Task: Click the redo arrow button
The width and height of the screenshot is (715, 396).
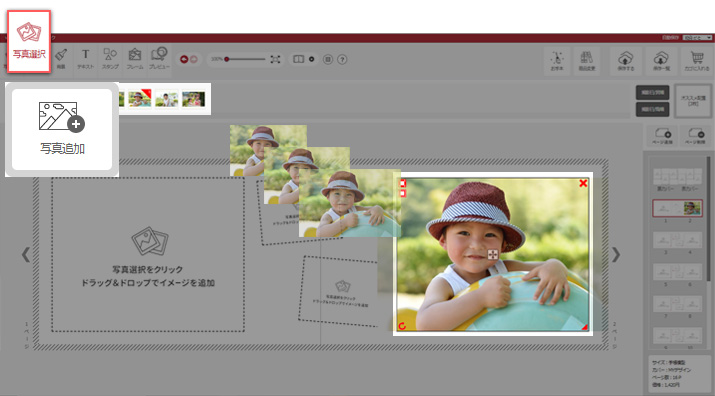Action: tap(194, 59)
